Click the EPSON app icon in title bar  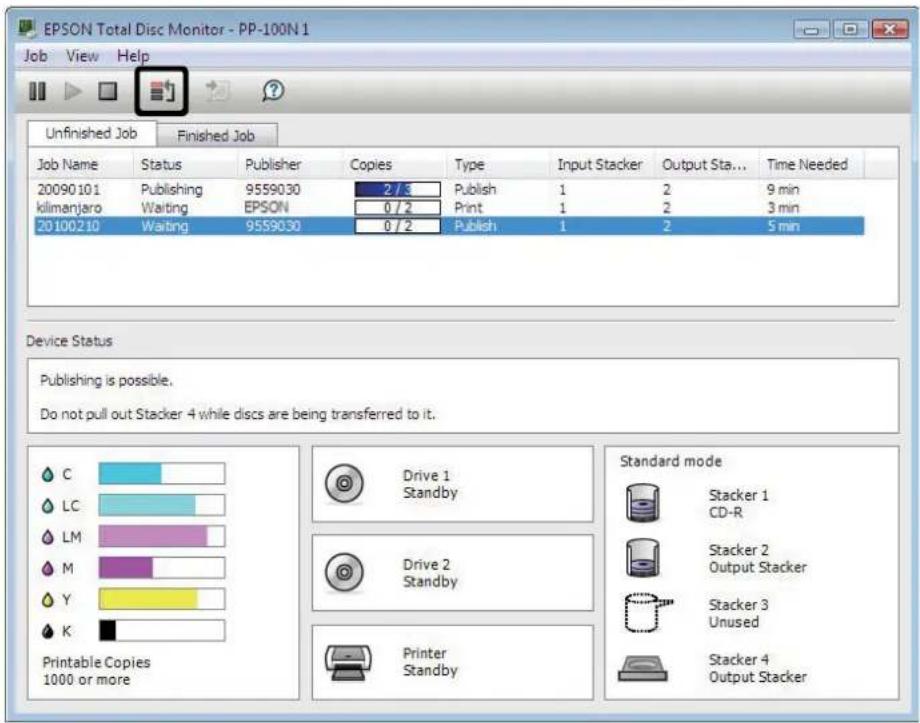pyautogui.click(x=27, y=28)
